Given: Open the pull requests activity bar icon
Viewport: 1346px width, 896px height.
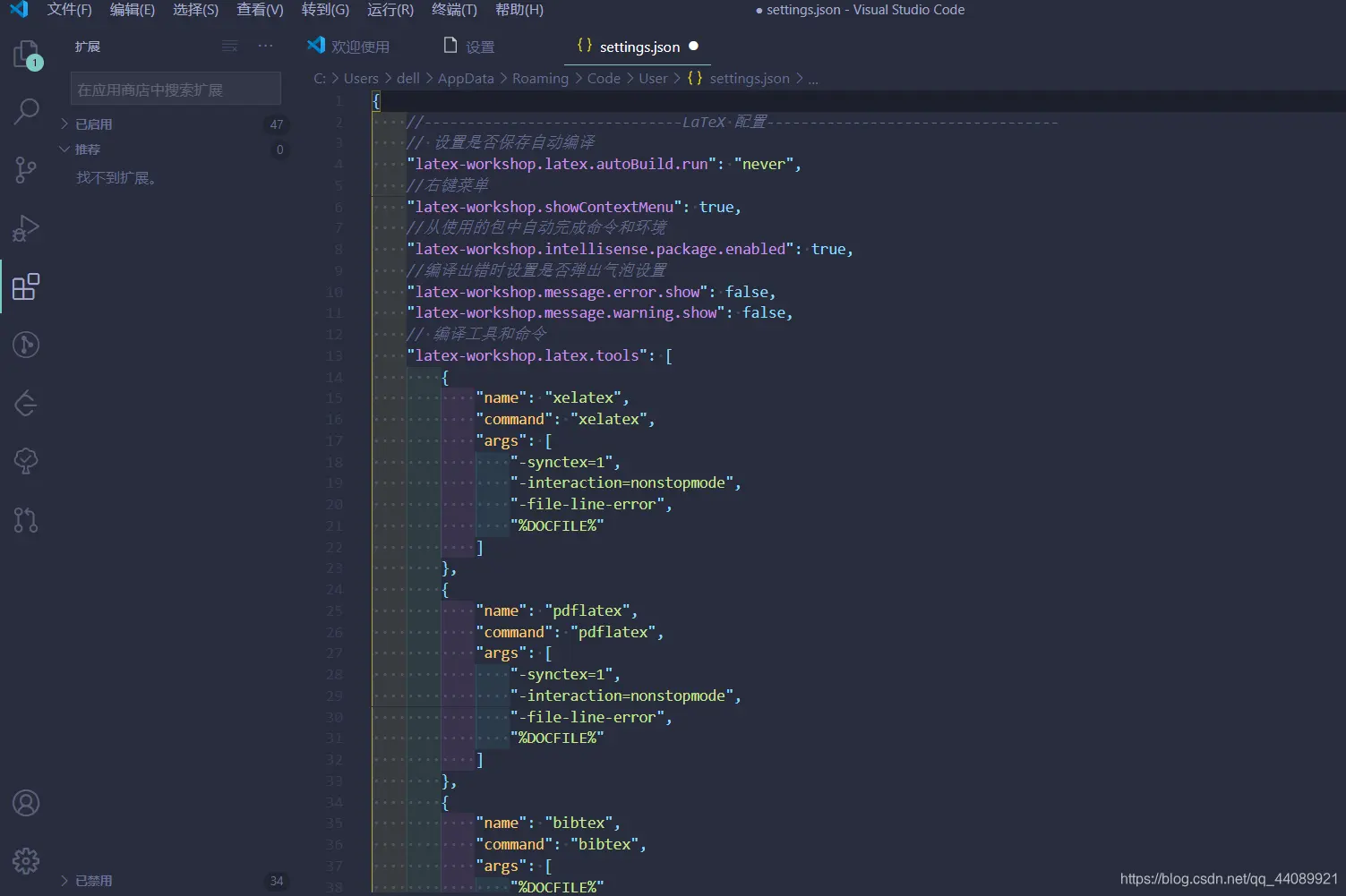Looking at the screenshot, I should pos(26,519).
